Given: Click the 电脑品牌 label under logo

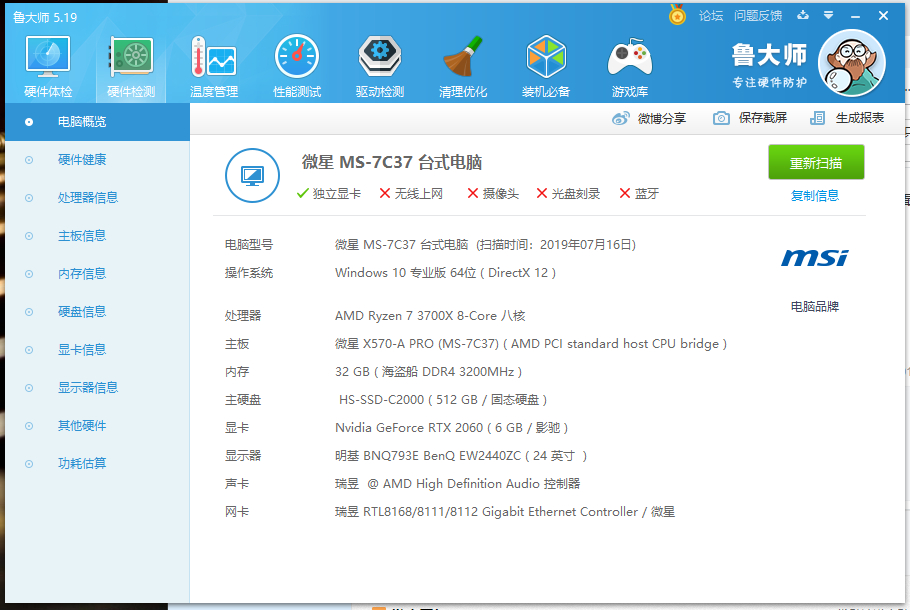Looking at the screenshot, I should [x=815, y=306].
